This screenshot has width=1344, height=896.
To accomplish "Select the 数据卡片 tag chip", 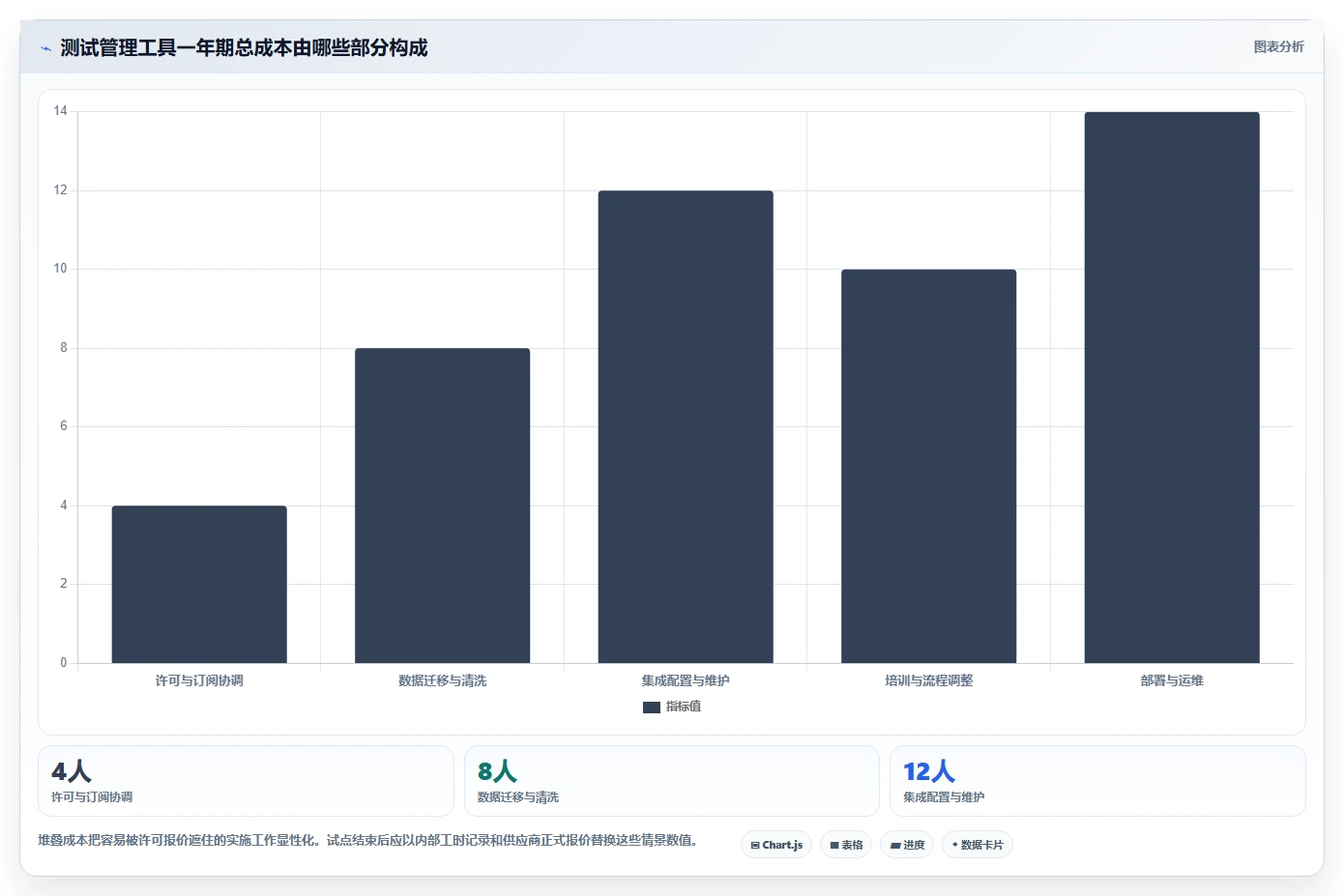I will click(978, 845).
